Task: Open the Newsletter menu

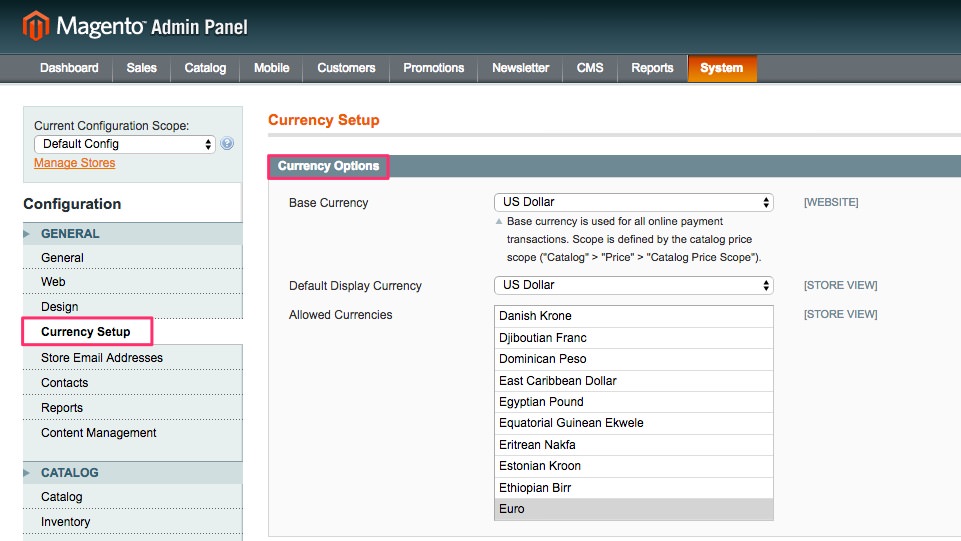Action: pos(520,68)
